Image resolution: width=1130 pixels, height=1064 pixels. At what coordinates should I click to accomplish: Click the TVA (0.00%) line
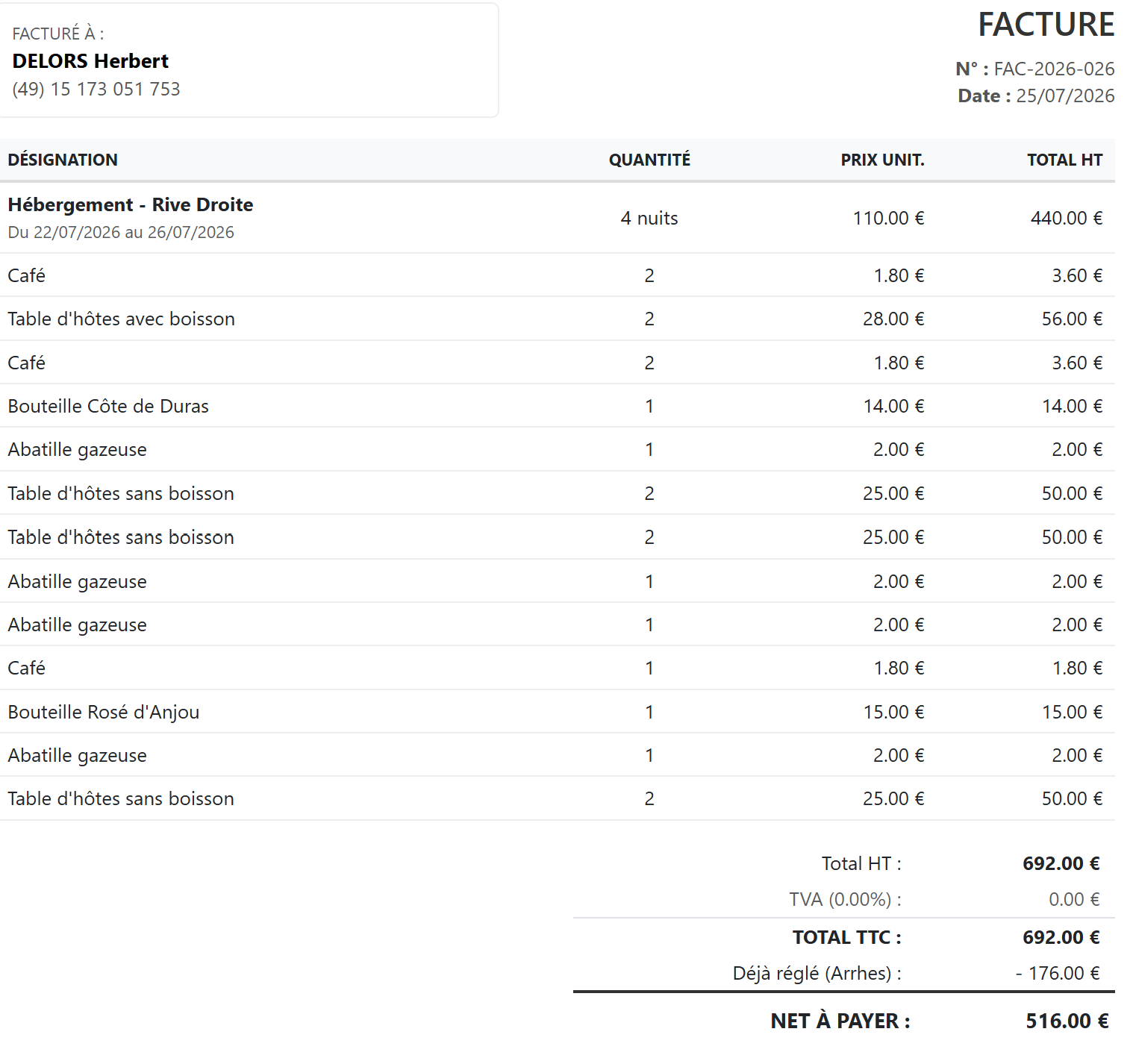click(x=844, y=899)
